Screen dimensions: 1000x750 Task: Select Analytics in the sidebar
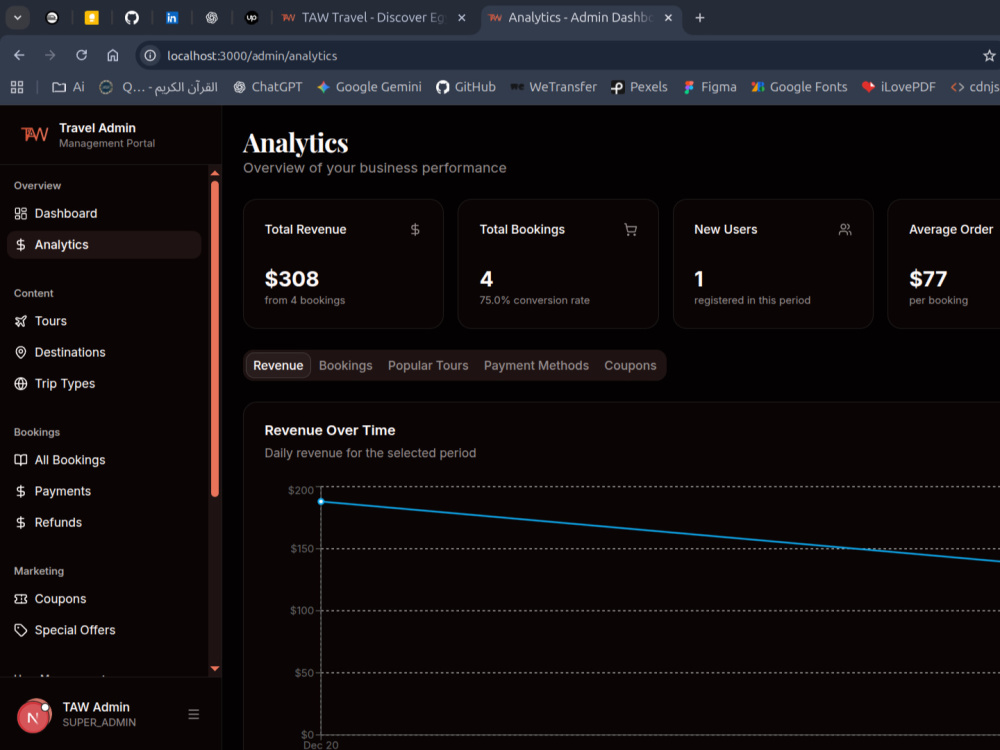point(104,245)
